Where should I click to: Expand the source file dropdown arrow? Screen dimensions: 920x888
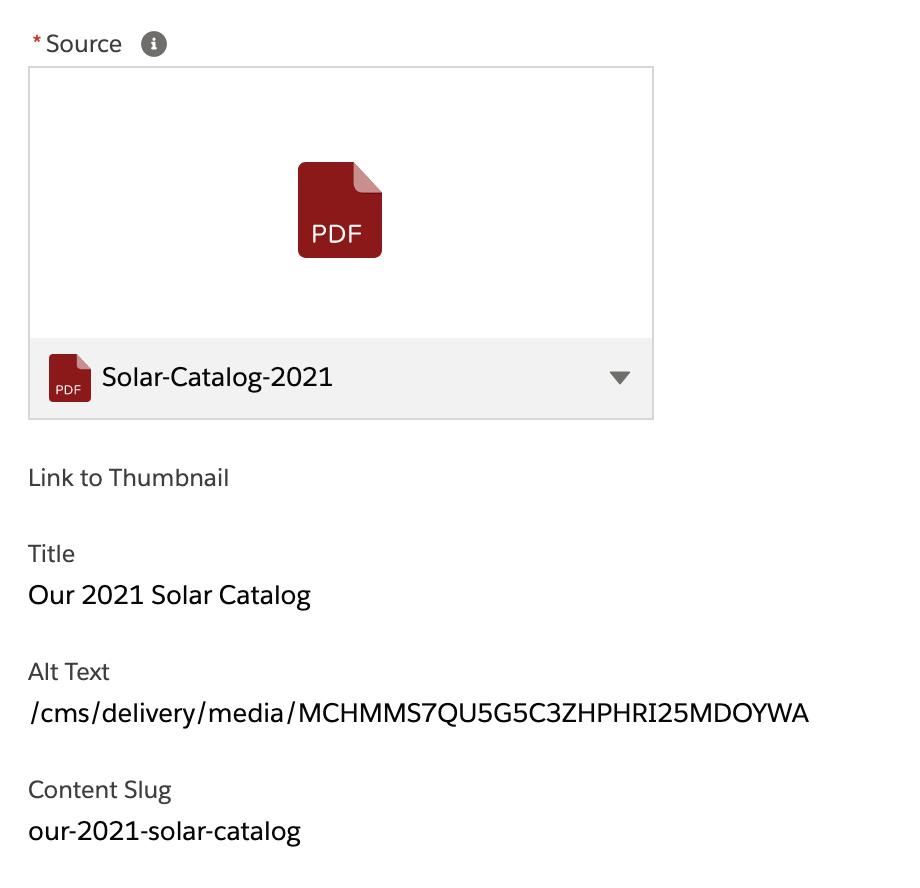click(620, 378)
